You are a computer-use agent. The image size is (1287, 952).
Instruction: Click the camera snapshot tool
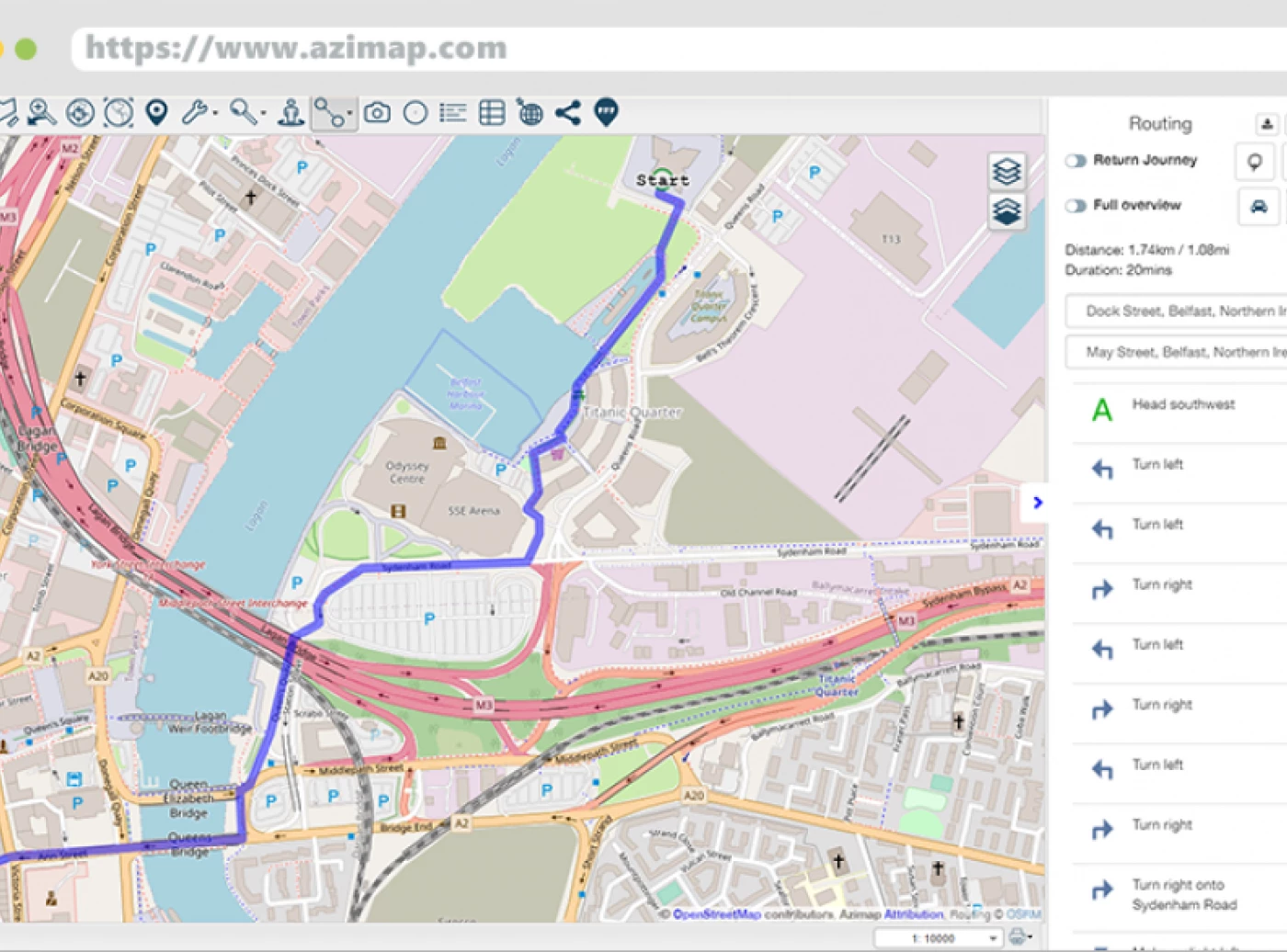(x=377, y=113)
